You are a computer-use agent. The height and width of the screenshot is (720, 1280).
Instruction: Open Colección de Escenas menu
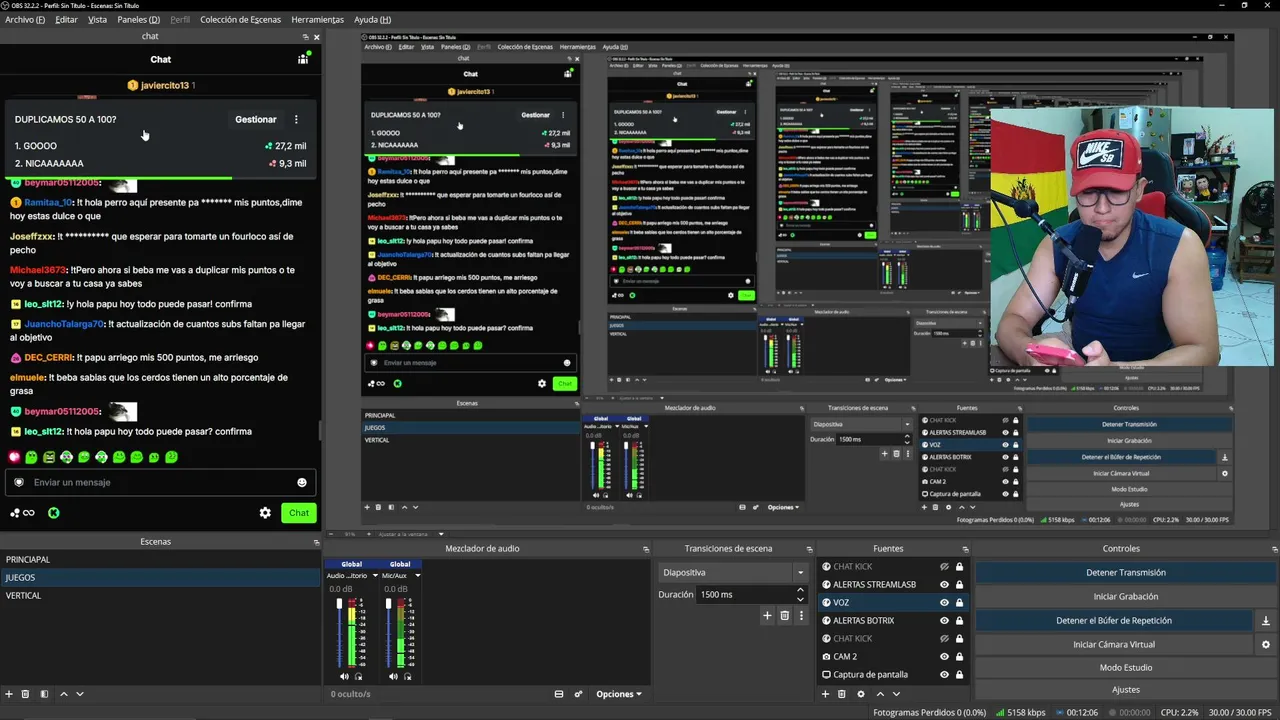pyautogui.click(x=240, y=20)
